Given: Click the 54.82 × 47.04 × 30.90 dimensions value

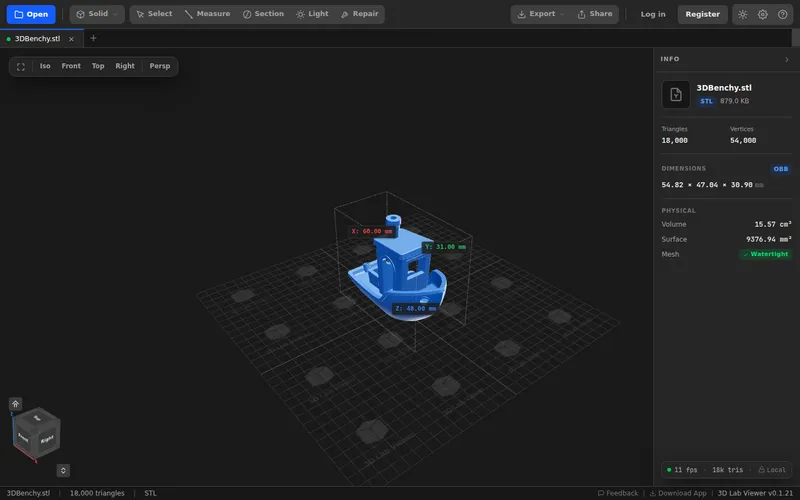Looking at the screenshot, I should click(x=707, y=185).
